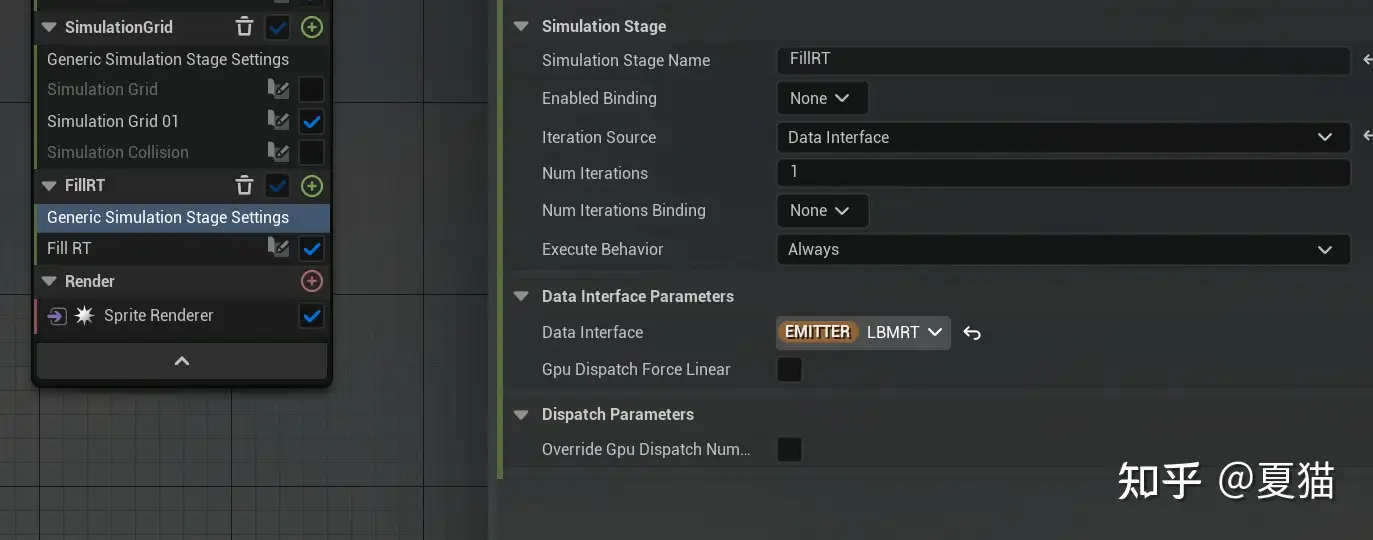Click the edit icon next to Fill RT
The width and height of the screenshot is (1373, 540).
coord(278,248)
